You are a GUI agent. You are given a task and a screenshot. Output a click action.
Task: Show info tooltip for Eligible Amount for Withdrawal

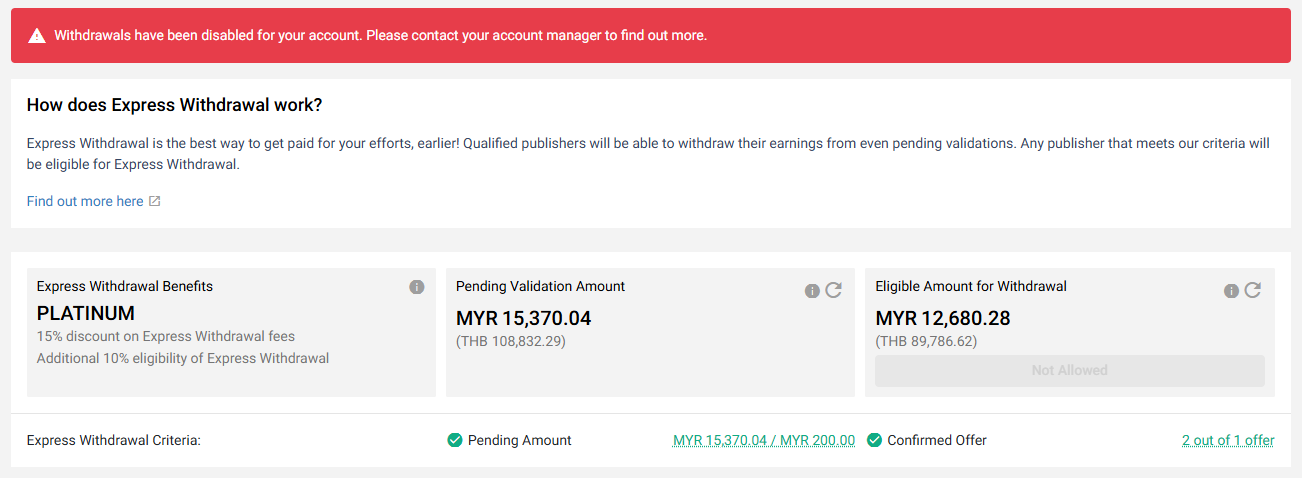(1232, 291)
